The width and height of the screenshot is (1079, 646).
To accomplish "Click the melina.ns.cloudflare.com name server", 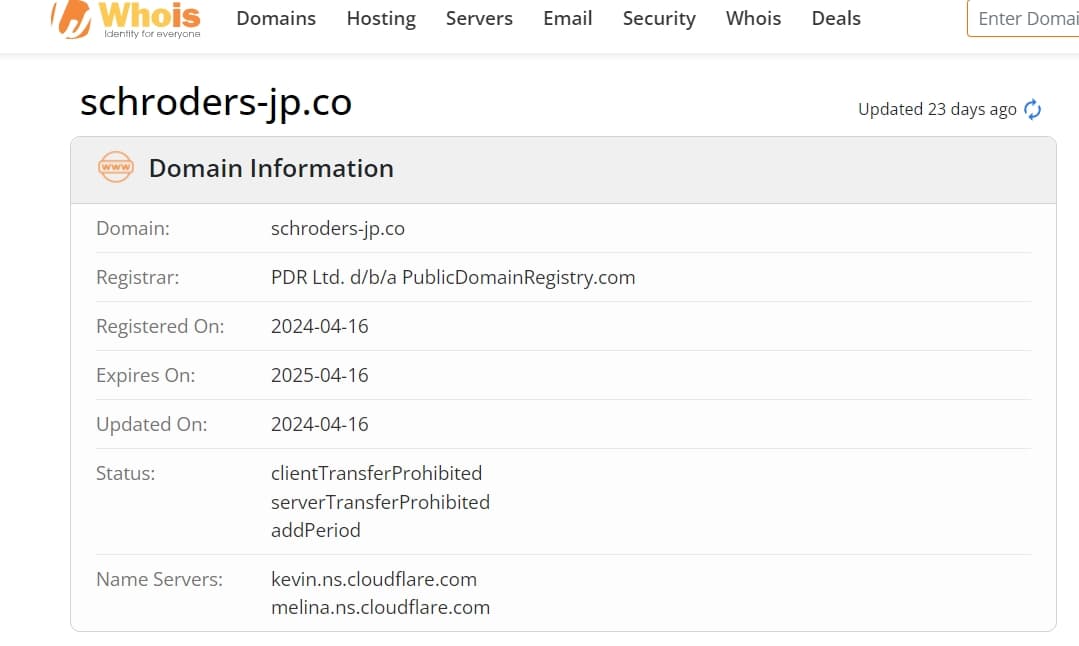I will (381, 607).
